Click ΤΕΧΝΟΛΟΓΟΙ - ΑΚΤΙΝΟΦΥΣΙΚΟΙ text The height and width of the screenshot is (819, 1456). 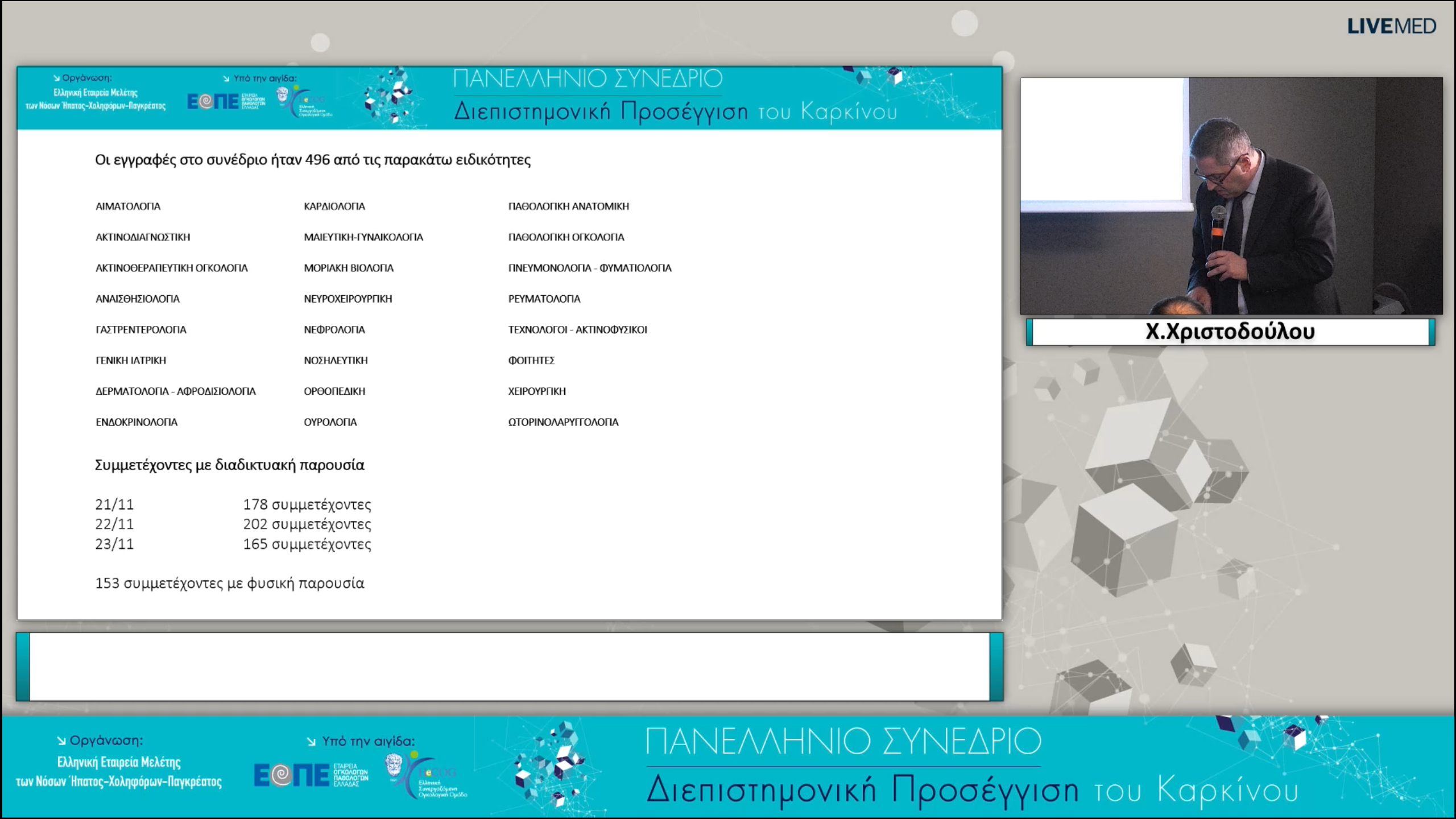click(578, 330)
